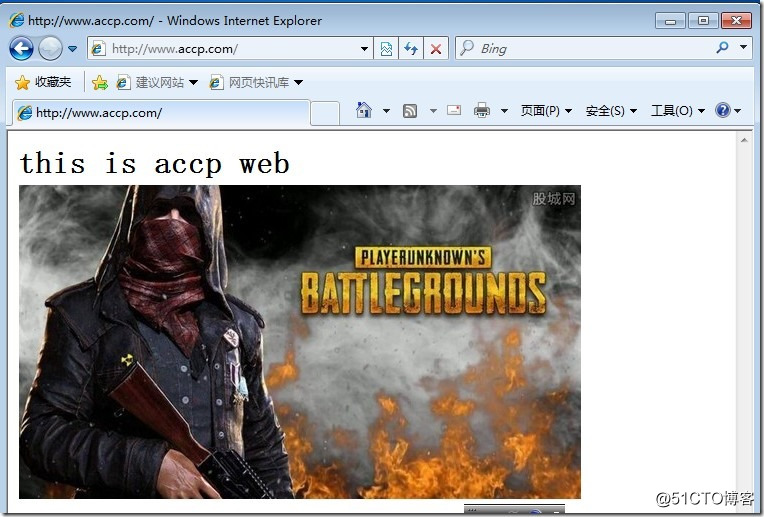Expand the Print dropdown arrow
The height and width of the screenshot is (517, 764).
pyautogui.click(x=504, y=111)
